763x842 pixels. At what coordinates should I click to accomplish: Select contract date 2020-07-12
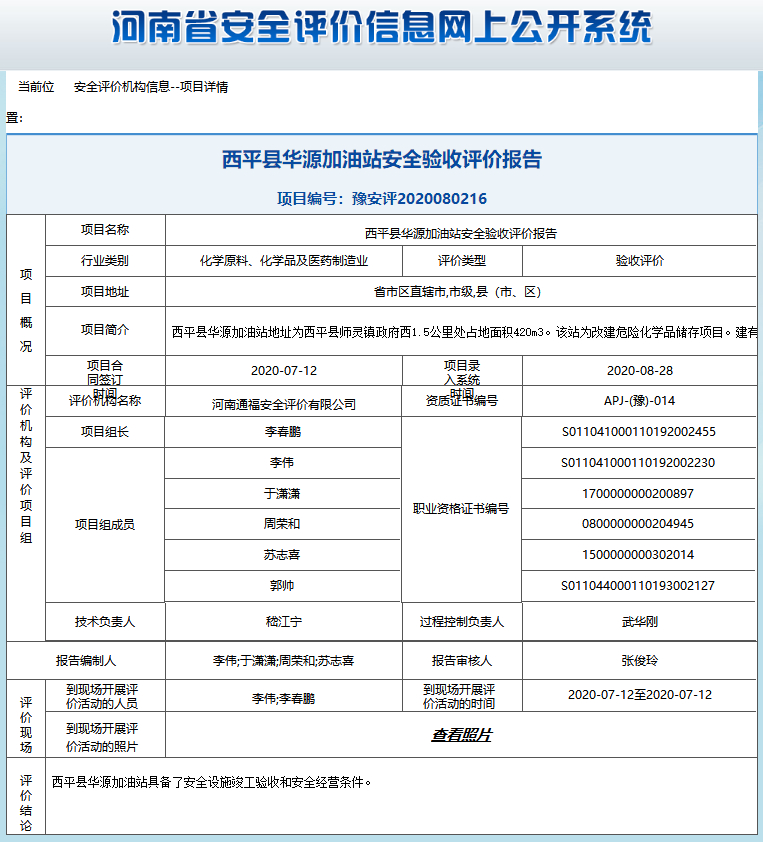(284, 371)
